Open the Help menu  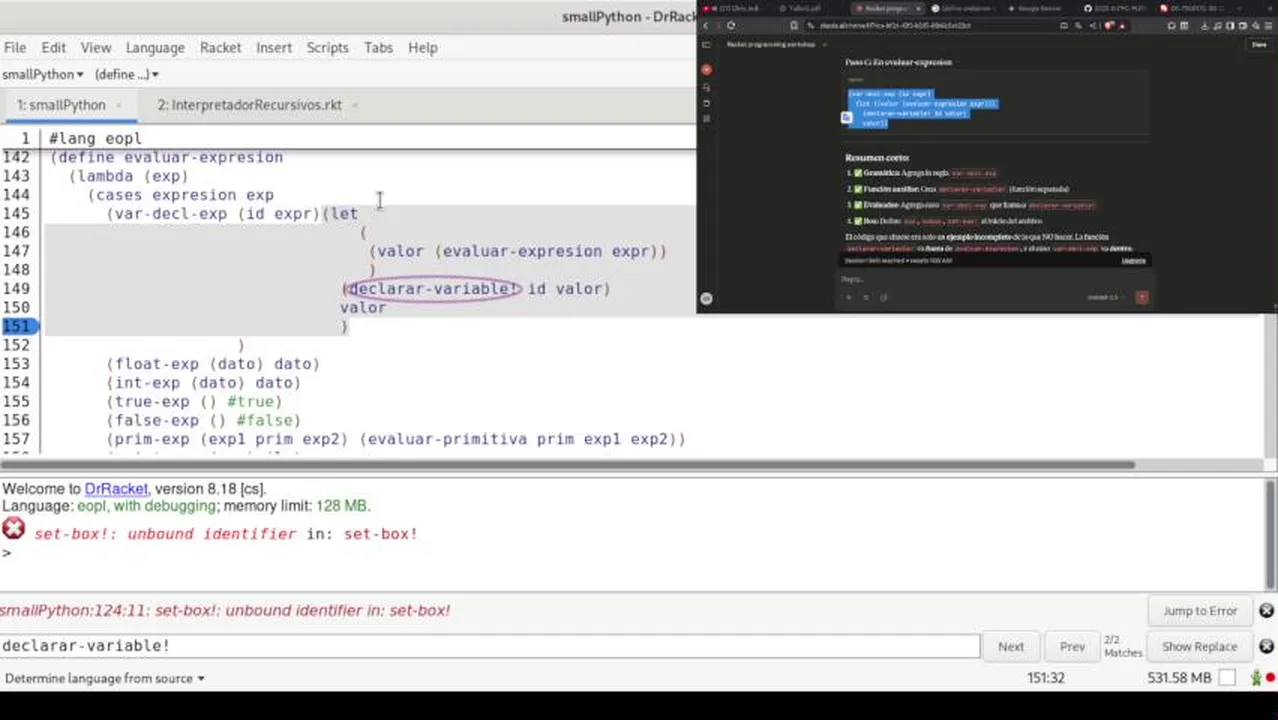[423, 47]
